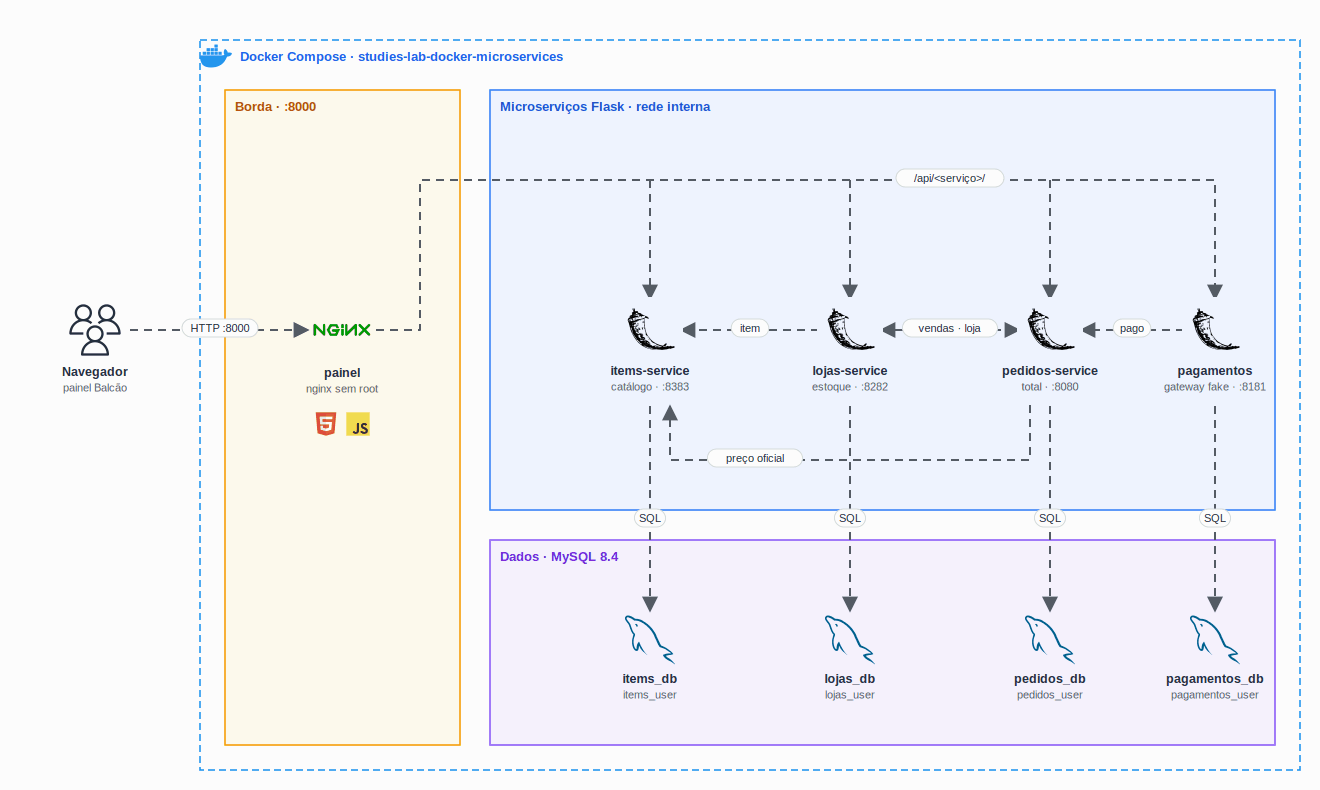The width and height of the screenshot is (1320, 790).
Task: Click the 'painel' node name
Action: click(x=342, y=372)
